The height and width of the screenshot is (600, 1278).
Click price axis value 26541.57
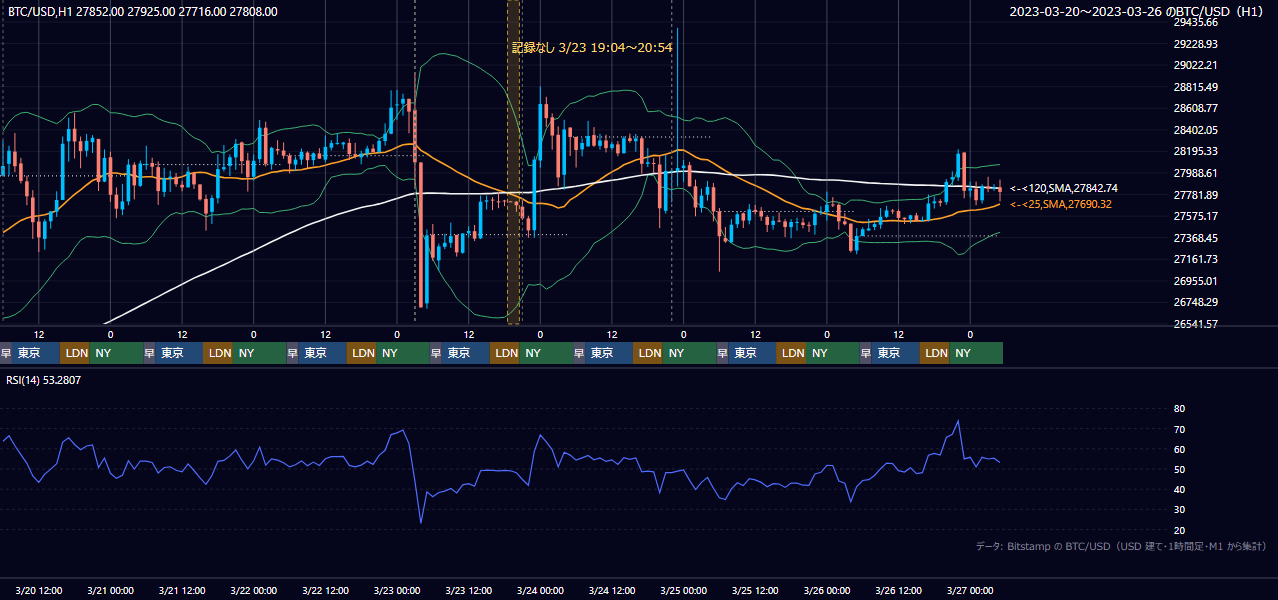click(1195, 324)
